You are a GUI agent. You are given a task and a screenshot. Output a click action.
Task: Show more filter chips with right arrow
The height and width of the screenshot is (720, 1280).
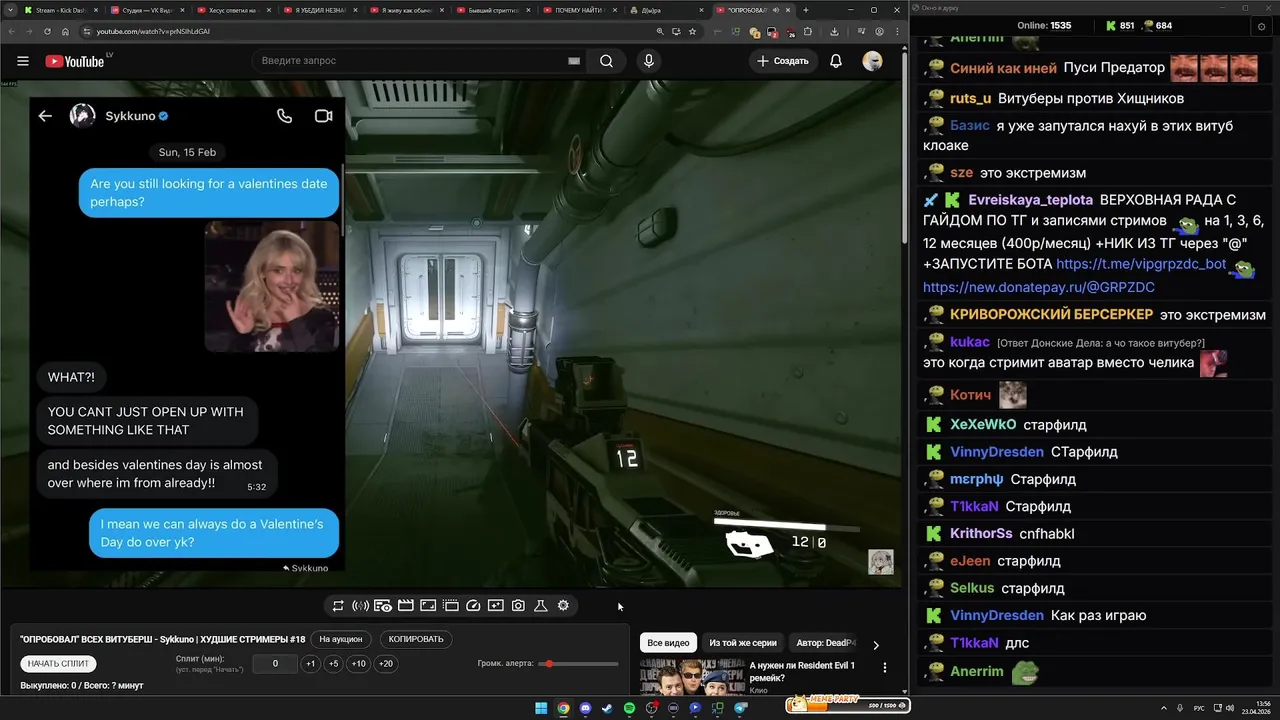click(876, 645)
